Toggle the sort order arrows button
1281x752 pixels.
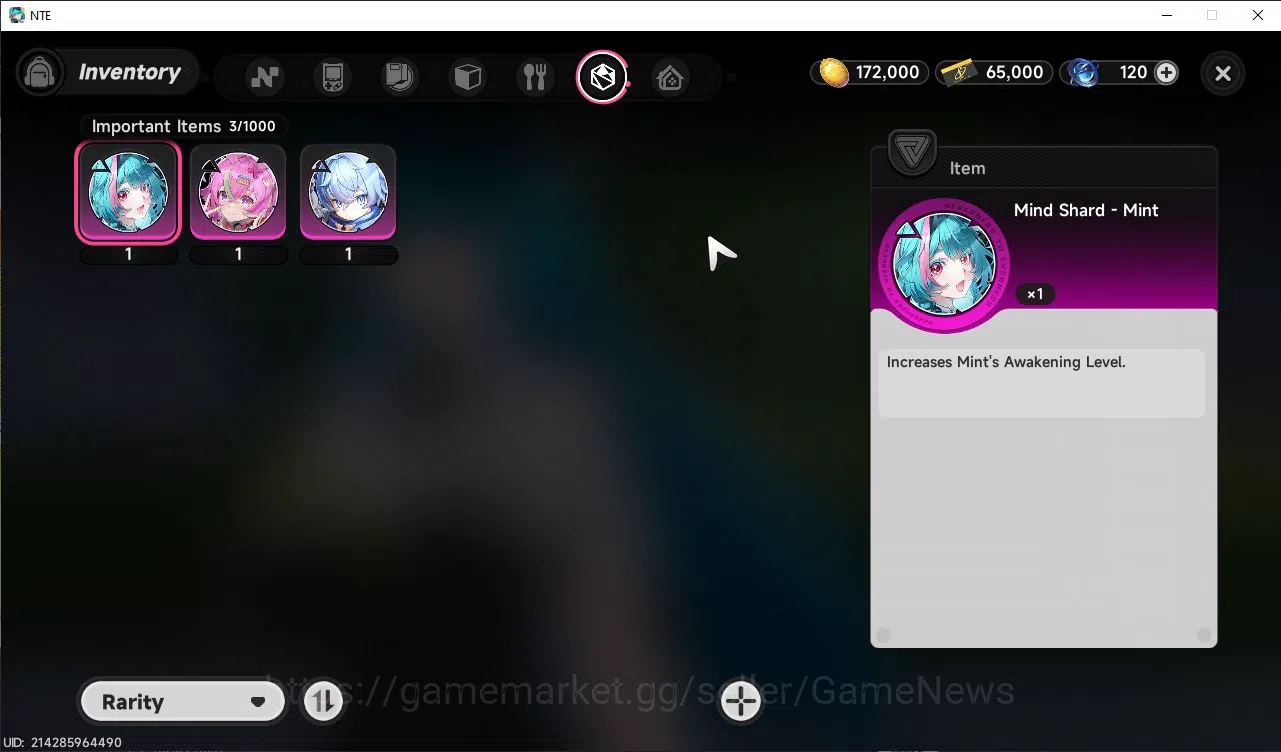[x=323, y=702]
